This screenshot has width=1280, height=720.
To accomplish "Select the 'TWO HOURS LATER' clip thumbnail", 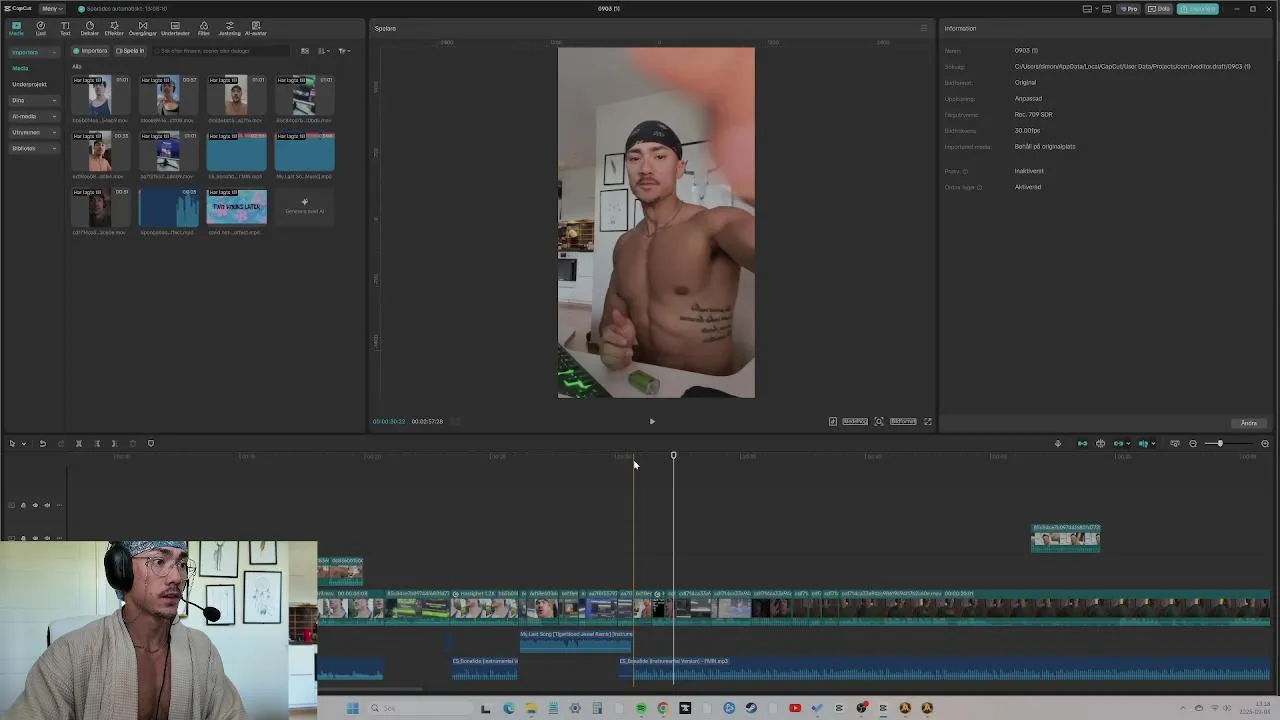I will 237,207.
